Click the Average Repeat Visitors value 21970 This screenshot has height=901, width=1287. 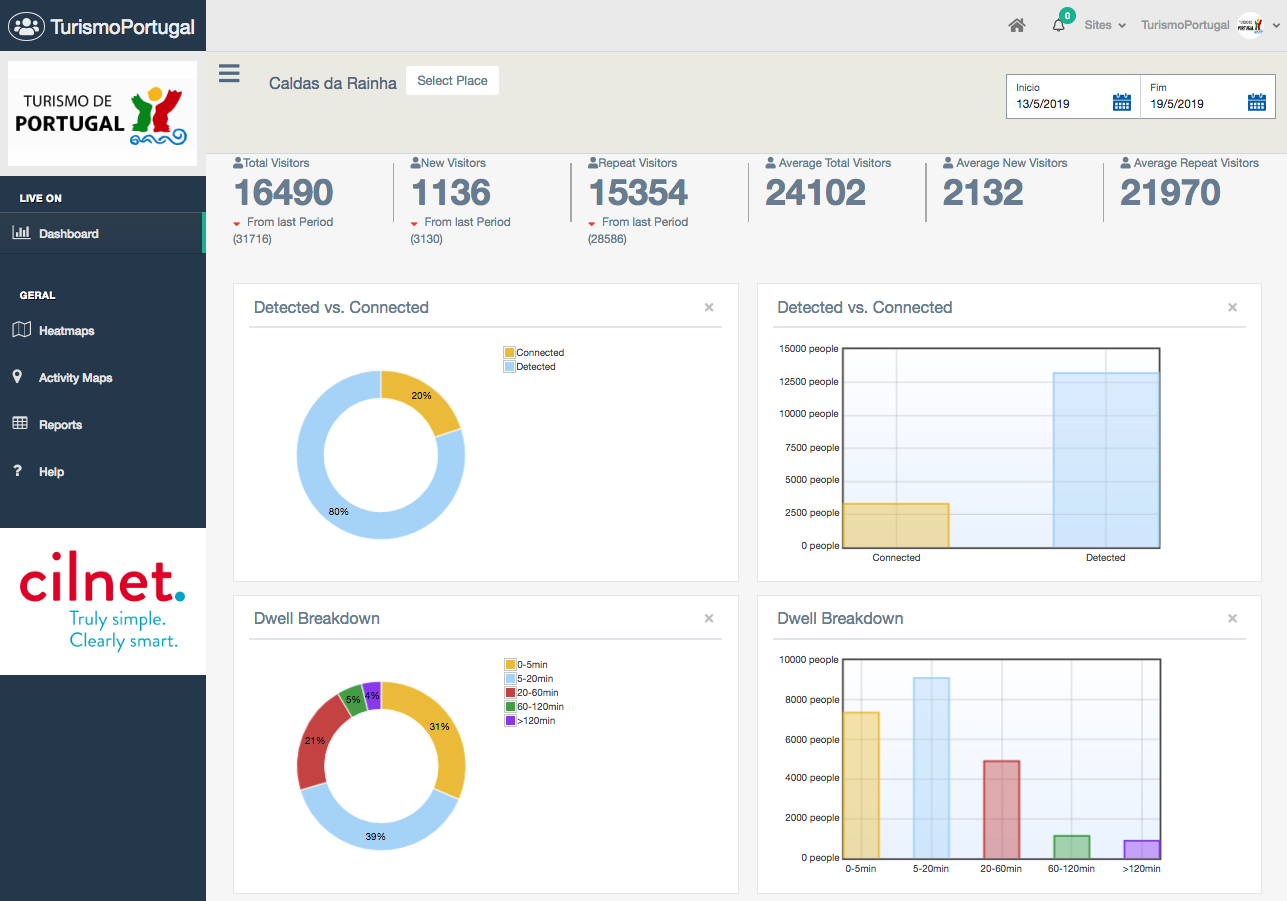[1170, 192]
